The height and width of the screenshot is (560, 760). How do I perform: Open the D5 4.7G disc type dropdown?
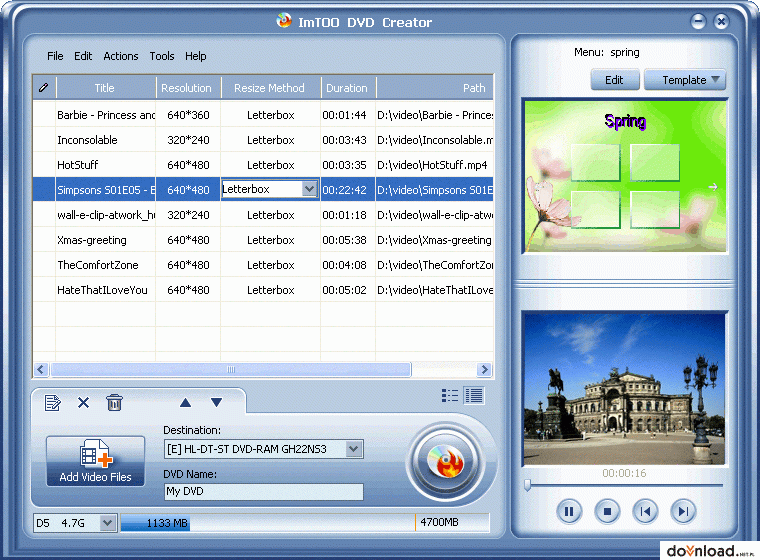[107, 523]
